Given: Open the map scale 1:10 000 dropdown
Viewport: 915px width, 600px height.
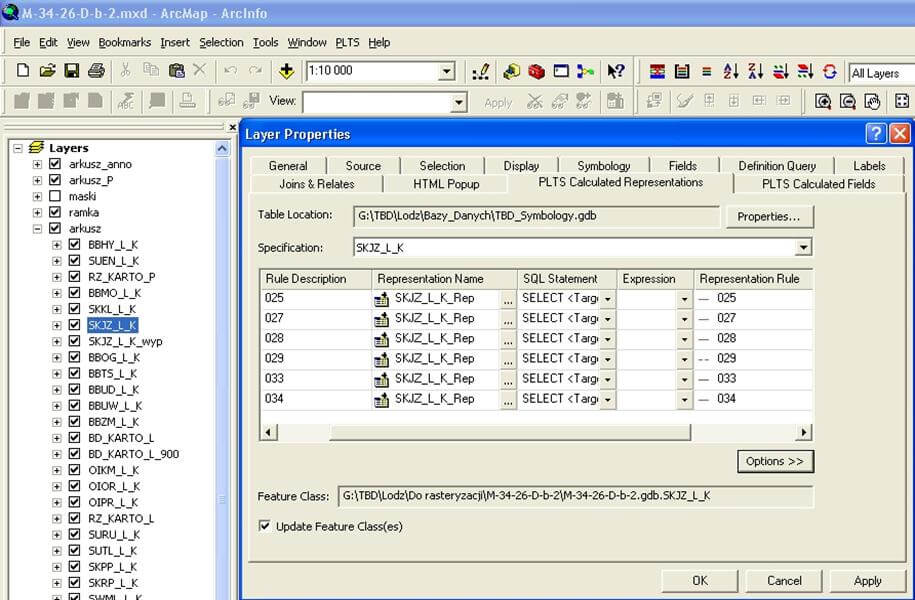Looking at the screenshot, I should 446,71.
